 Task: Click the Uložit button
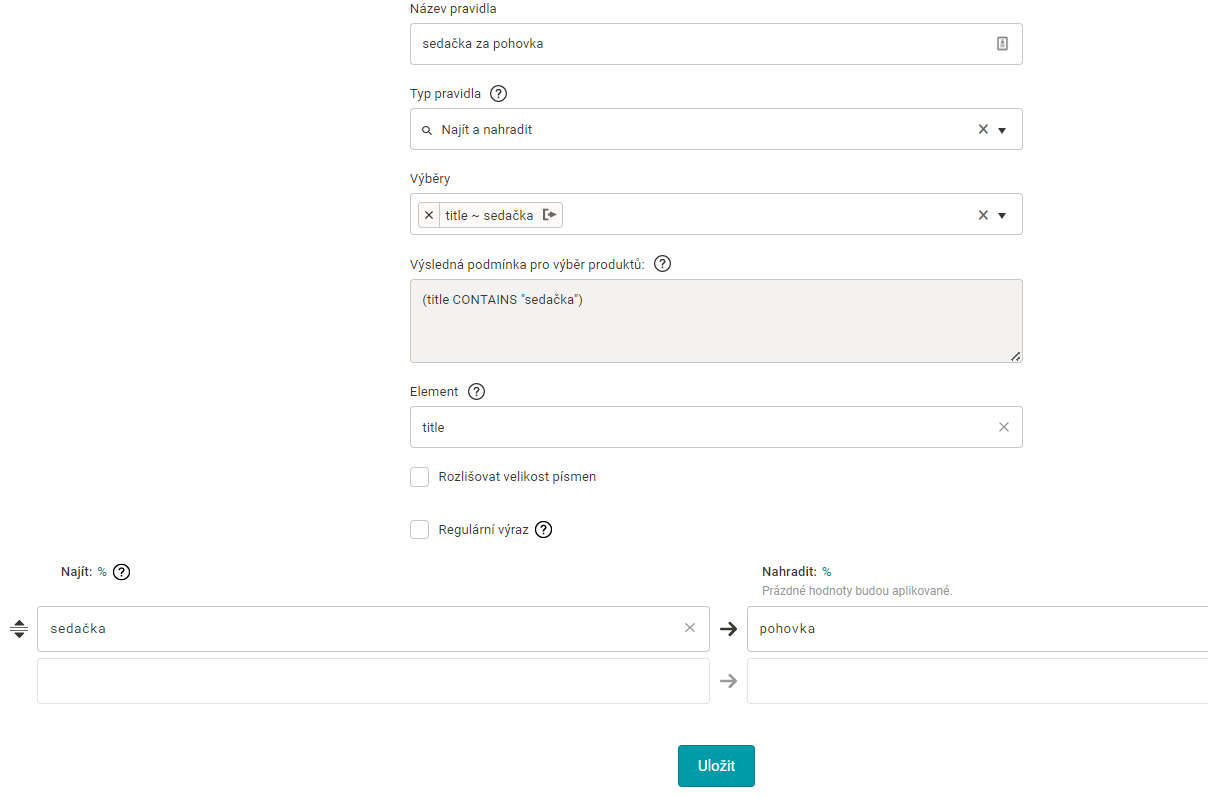pos(716,766)
